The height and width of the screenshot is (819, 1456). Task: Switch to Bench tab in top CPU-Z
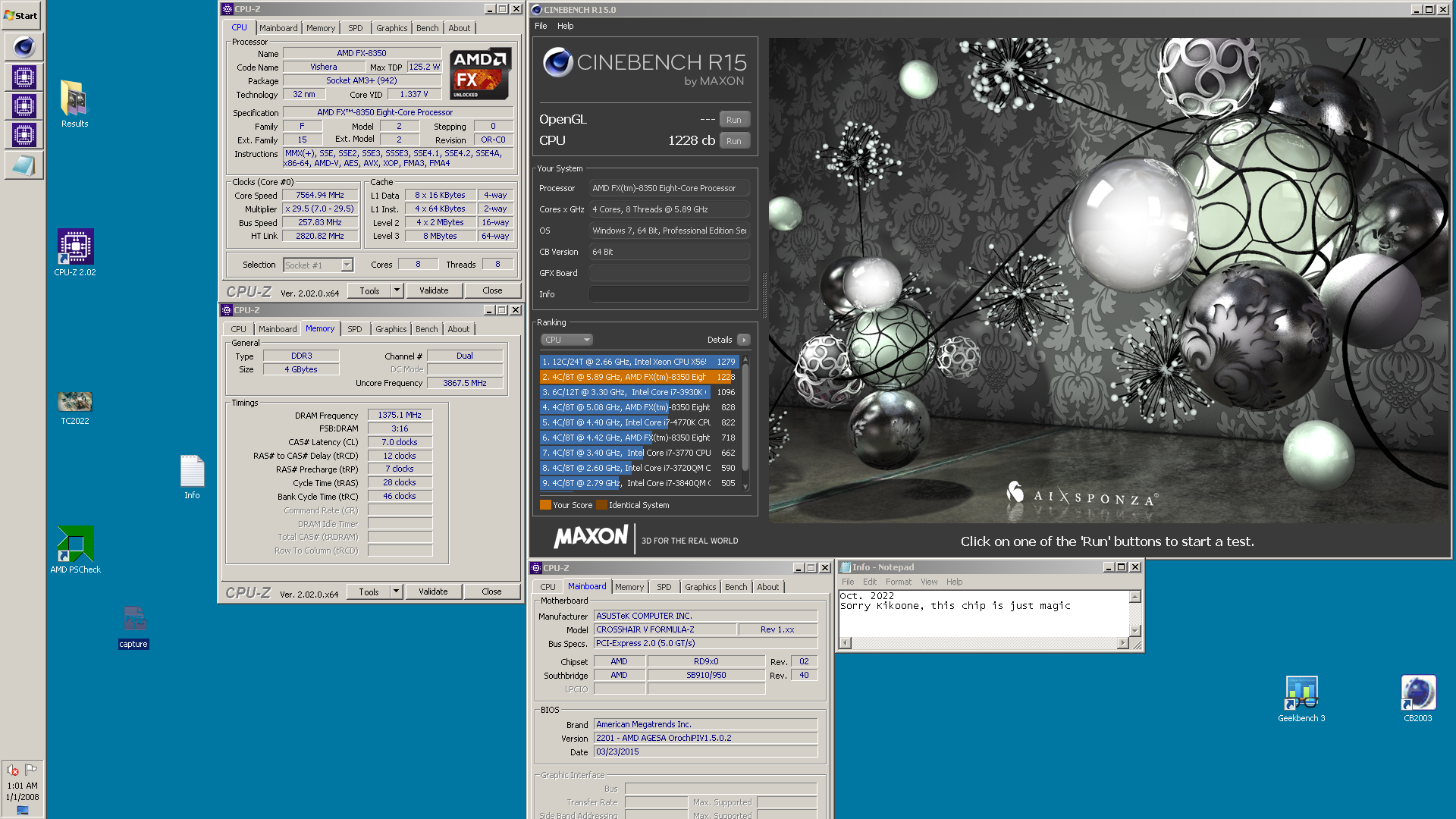pos(428,28)
